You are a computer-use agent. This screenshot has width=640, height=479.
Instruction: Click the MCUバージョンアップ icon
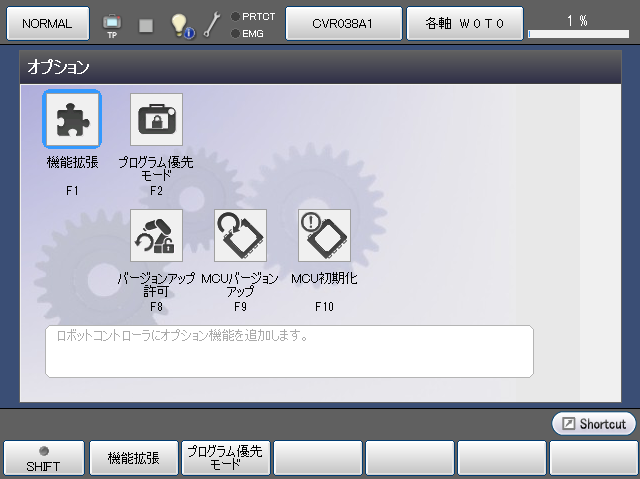click(x=240, y=236)
